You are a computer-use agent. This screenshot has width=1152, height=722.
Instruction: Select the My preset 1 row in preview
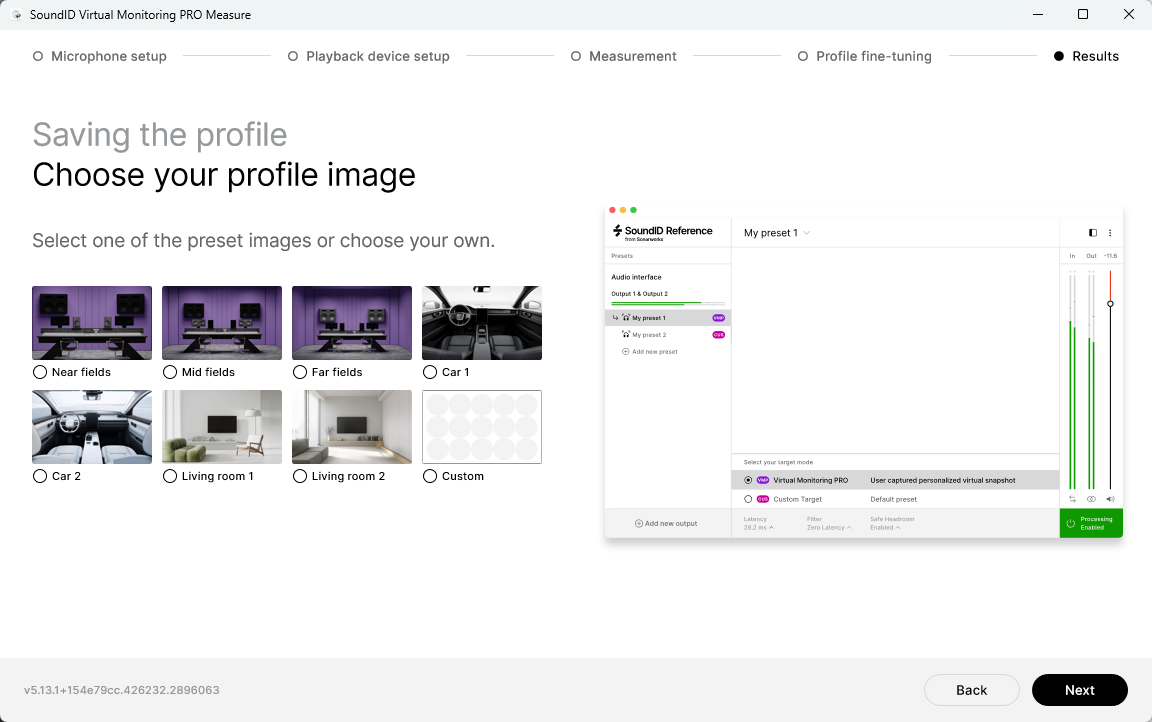click(668, 318)
